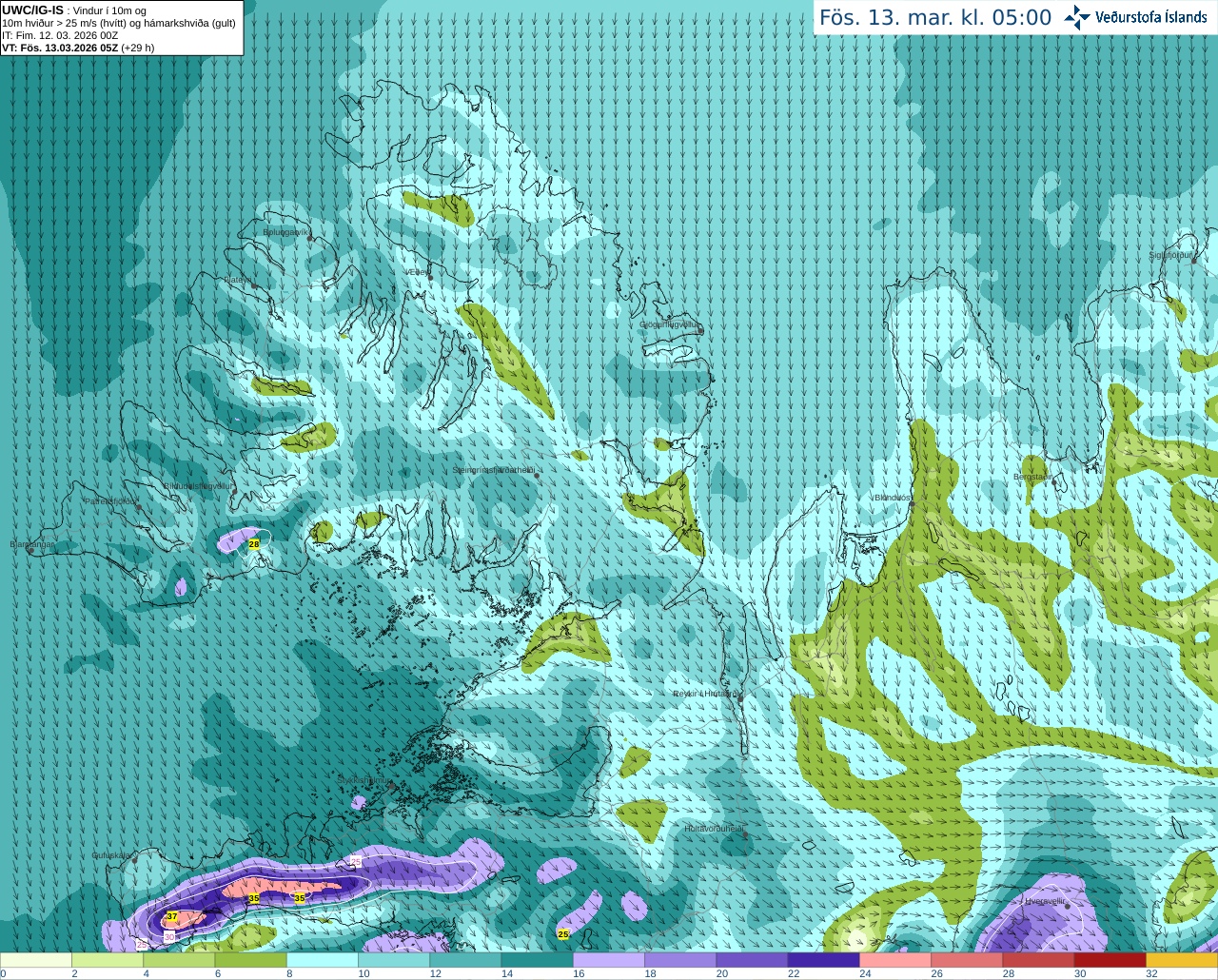Click the Holtavörðuheiði station label
Viewport: 1218px width, 980px height.
tap(714, 829)
